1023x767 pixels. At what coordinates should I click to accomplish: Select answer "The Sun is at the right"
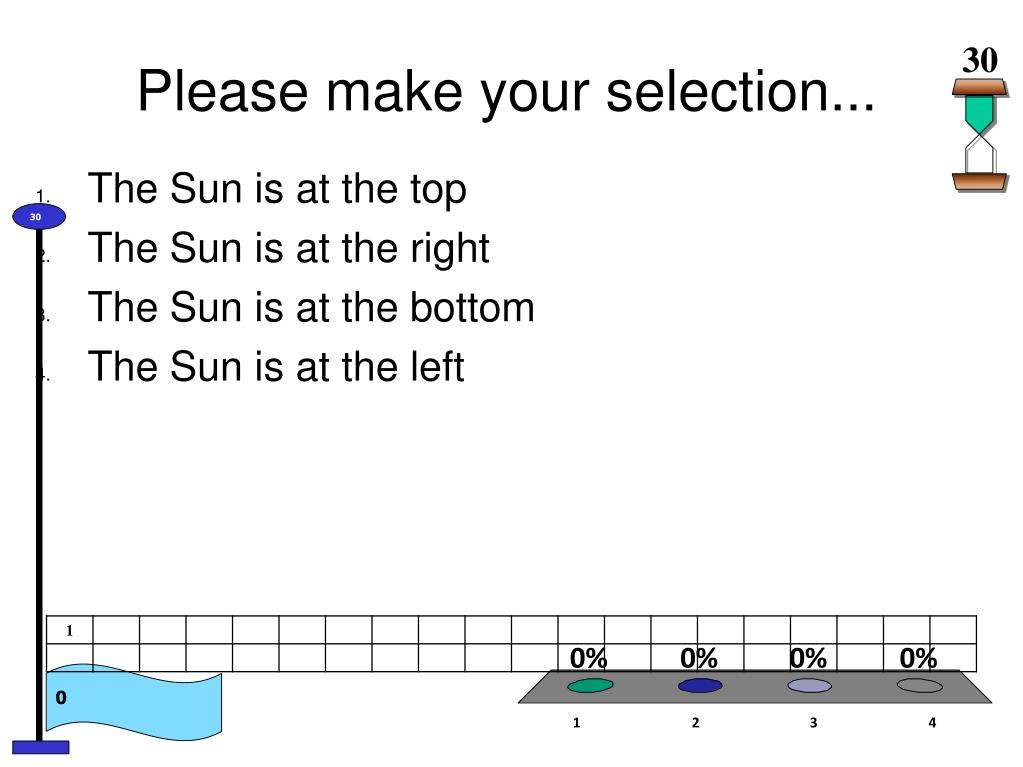point(288,248)
